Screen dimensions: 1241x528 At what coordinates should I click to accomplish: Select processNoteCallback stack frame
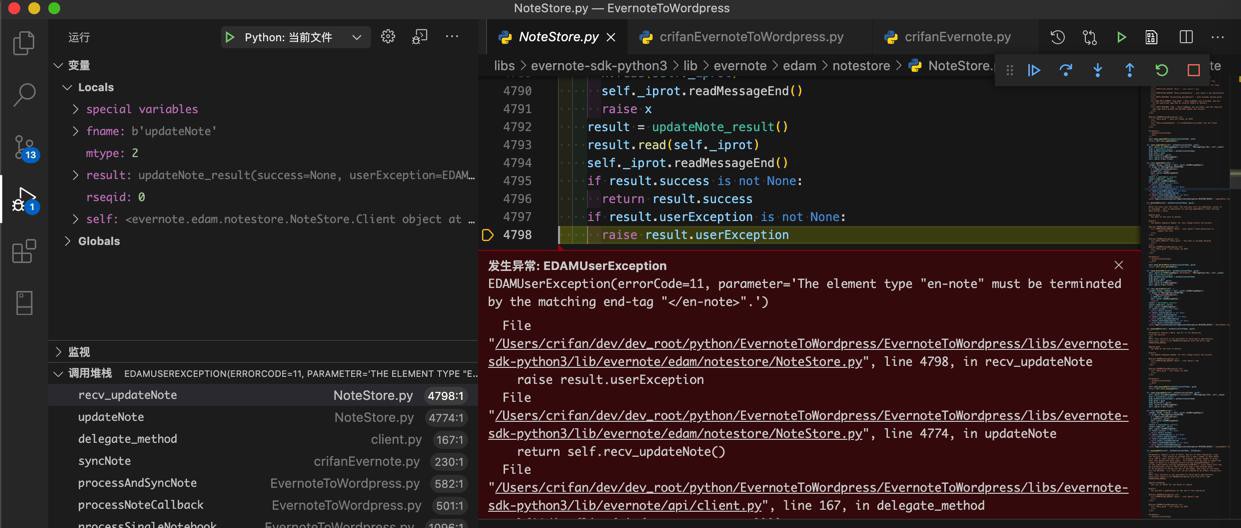(x=263, y=505)
